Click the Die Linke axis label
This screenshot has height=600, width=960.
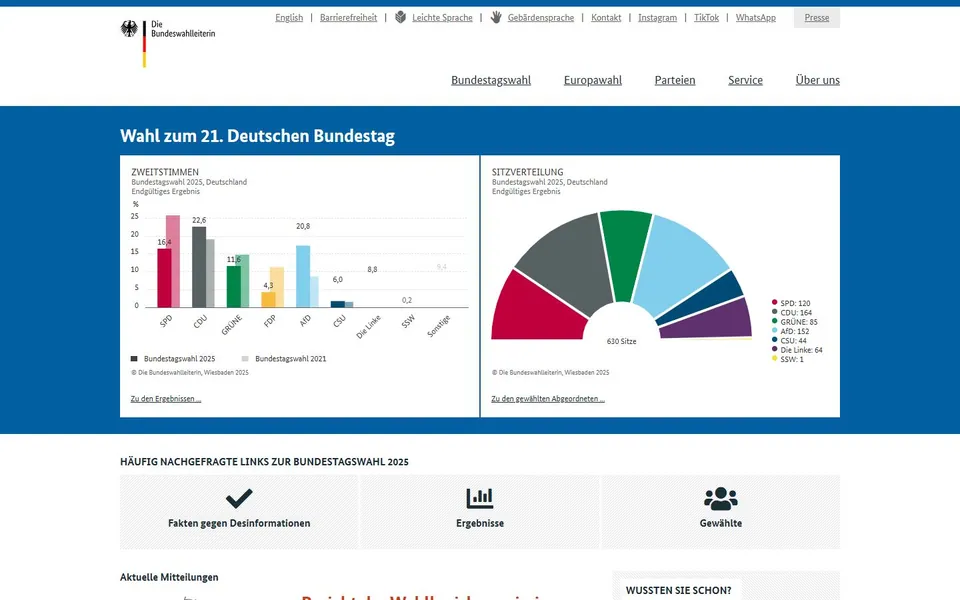click(x=369, y=327)
